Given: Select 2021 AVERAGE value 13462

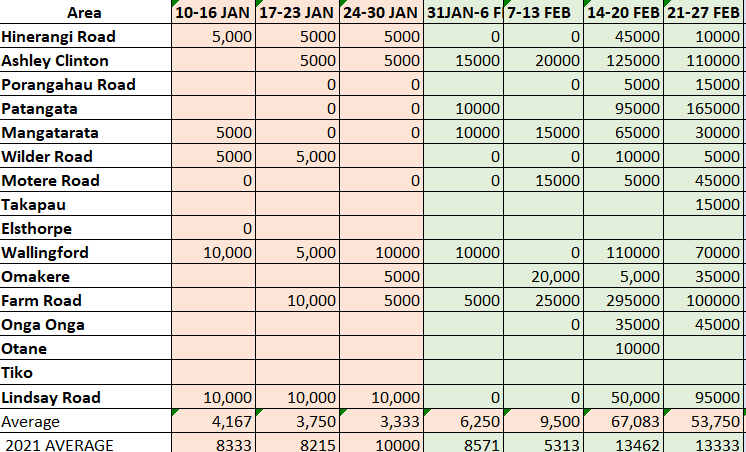Looking at the screenshot, I should (624, 443).
